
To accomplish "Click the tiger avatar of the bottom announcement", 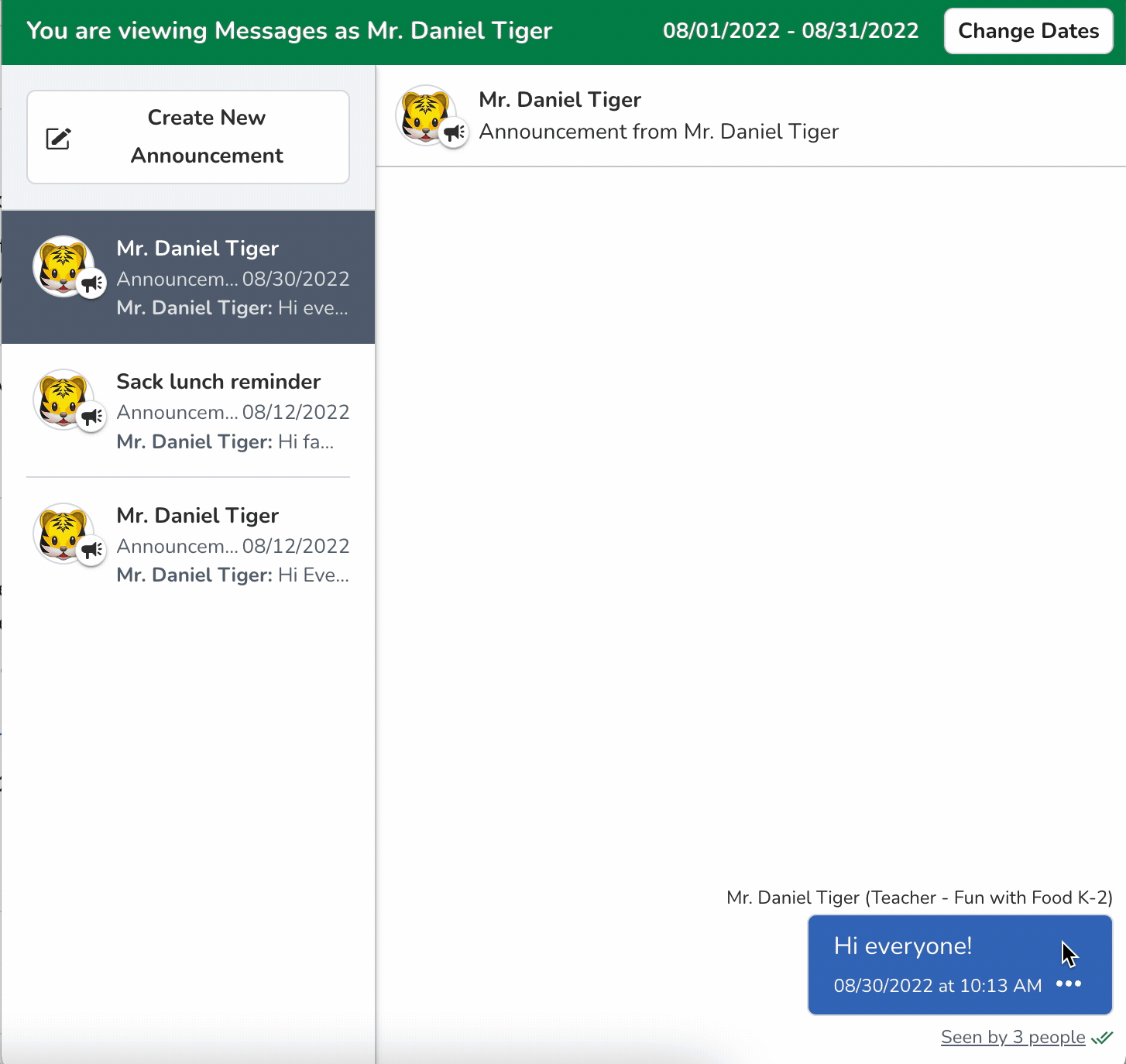I will (62, 532).
